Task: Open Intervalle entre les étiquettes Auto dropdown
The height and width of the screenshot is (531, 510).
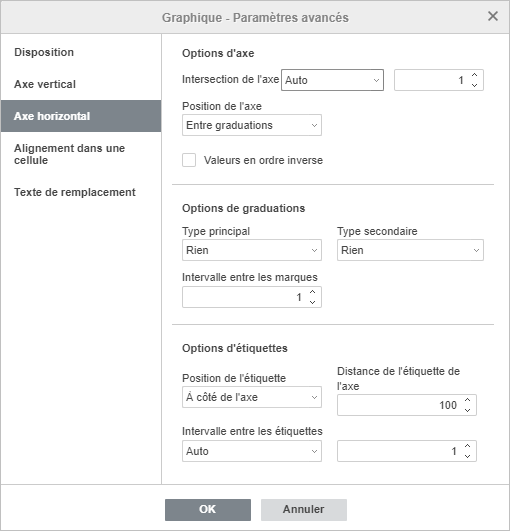Action: coord(252,451)
